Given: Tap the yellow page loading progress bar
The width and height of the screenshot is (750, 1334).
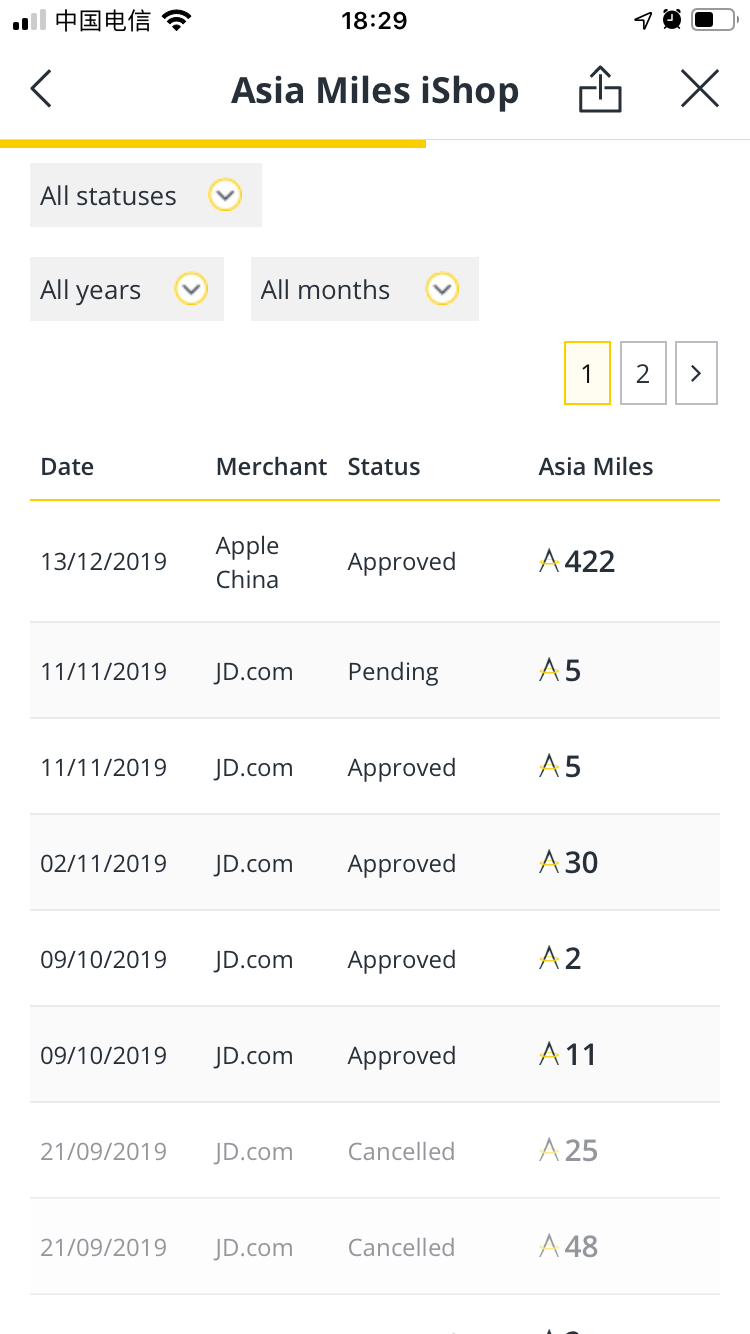Looking at the screenshot, I should coord(213,144).
